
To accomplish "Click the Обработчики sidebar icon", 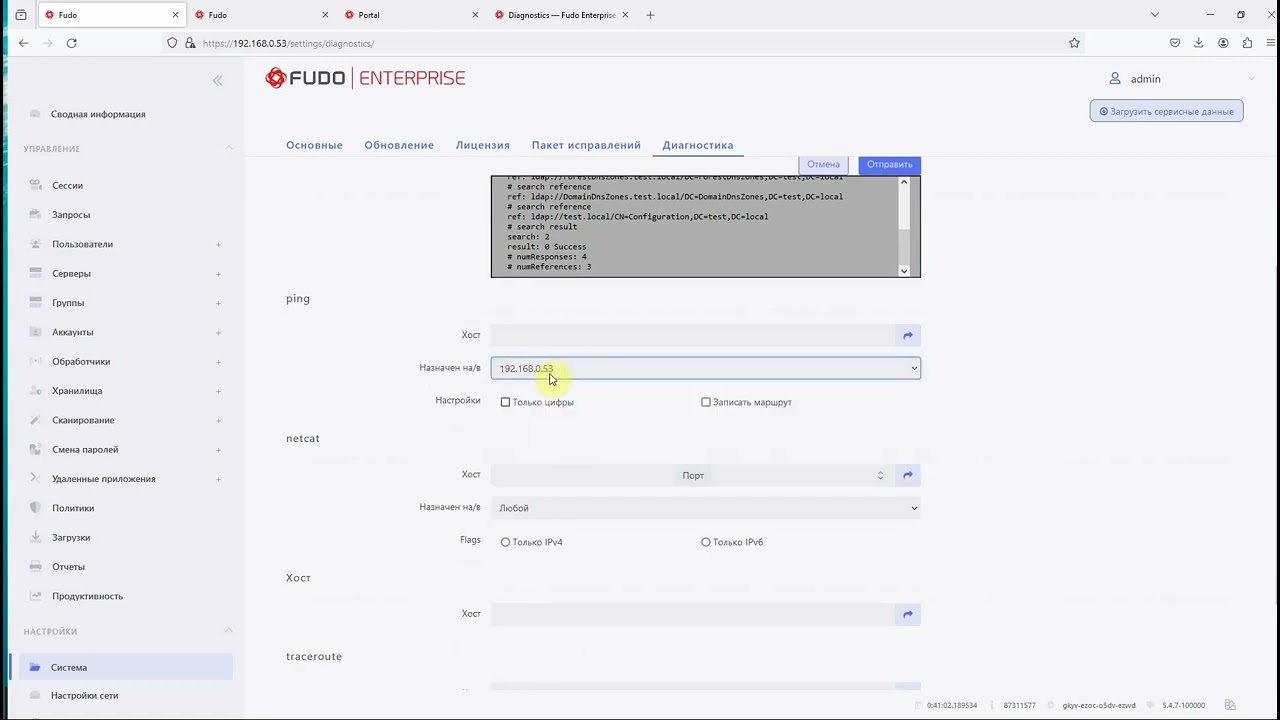I will [x=35, y=361].
